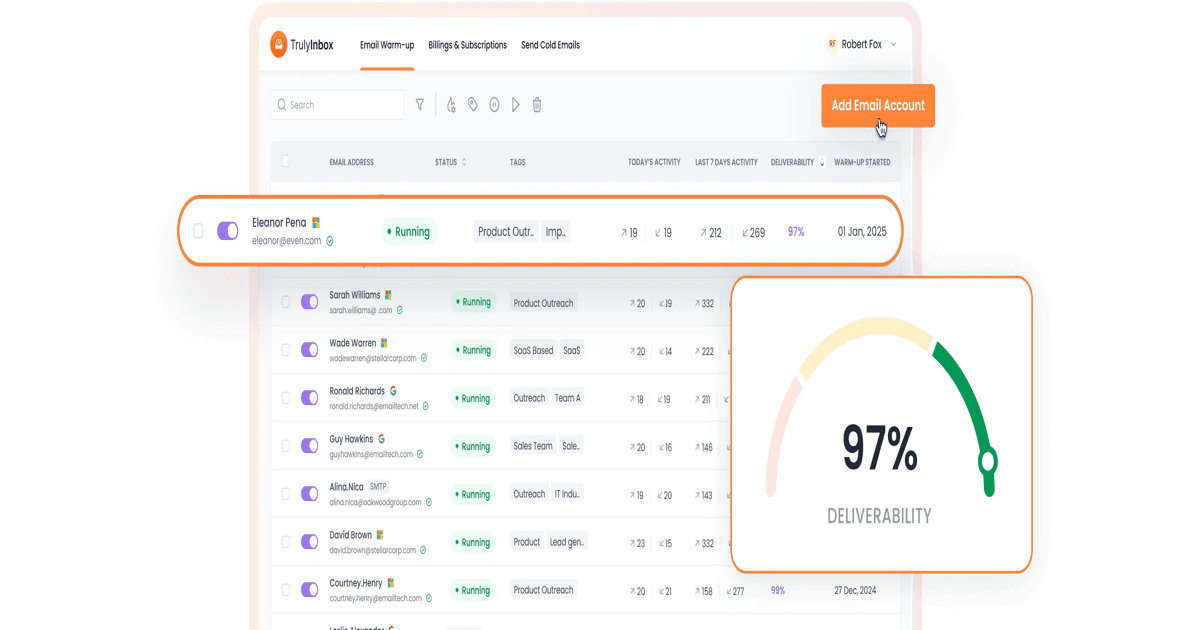Viewport: 1200px width, 630px height.
Task: Check the Alina.Nica row checkbox
Action: tap(286, 494)
